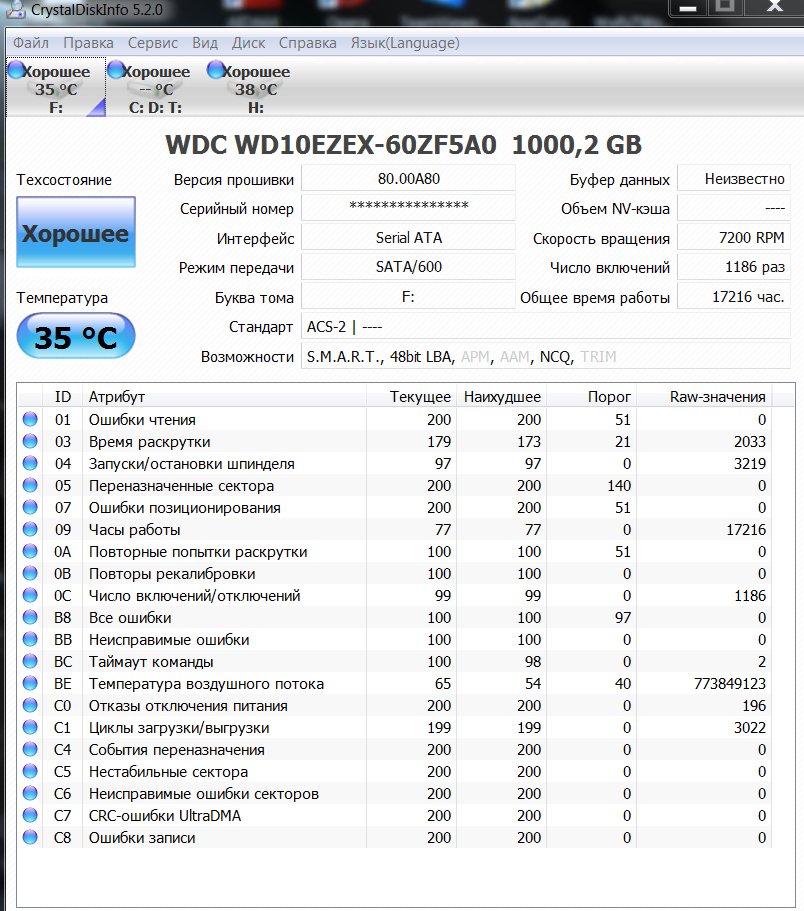Click the 1186 раз power-on count field

(x=734, y=267)
